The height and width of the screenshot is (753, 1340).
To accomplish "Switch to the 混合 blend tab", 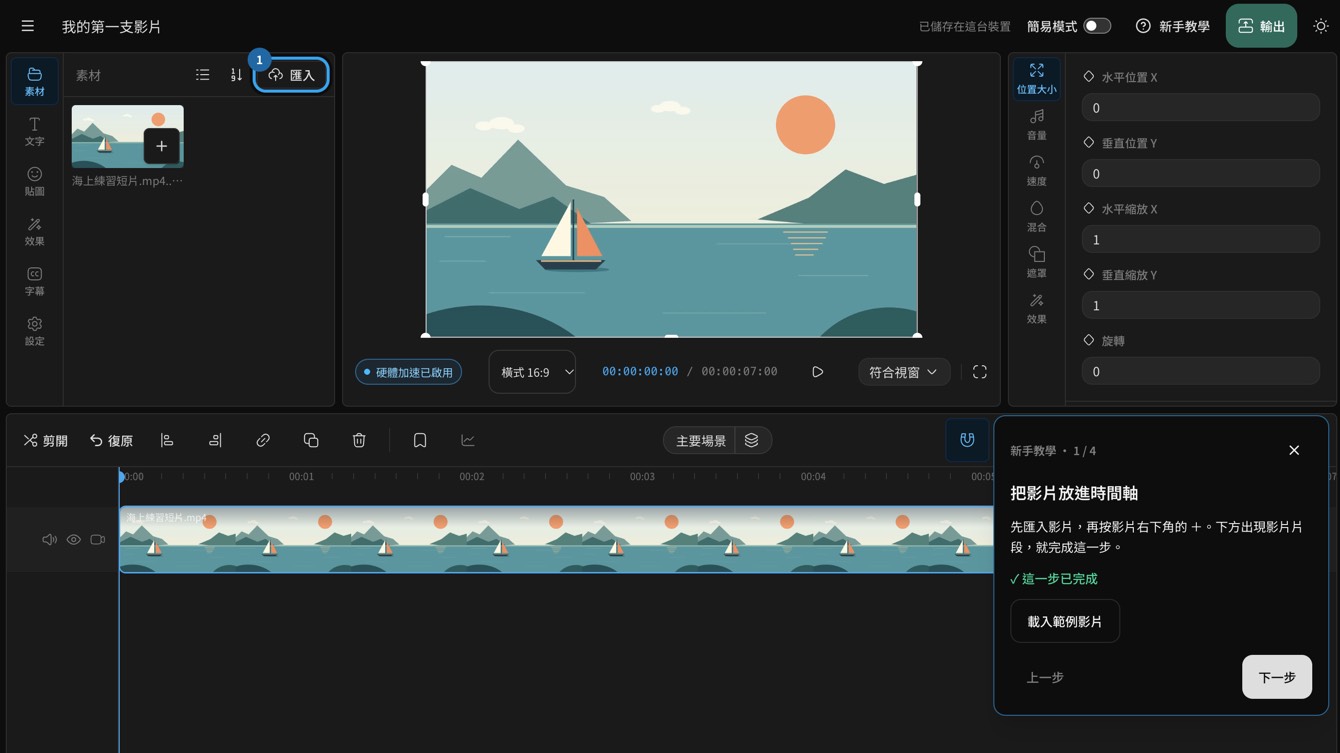I will coord(1037,217).
